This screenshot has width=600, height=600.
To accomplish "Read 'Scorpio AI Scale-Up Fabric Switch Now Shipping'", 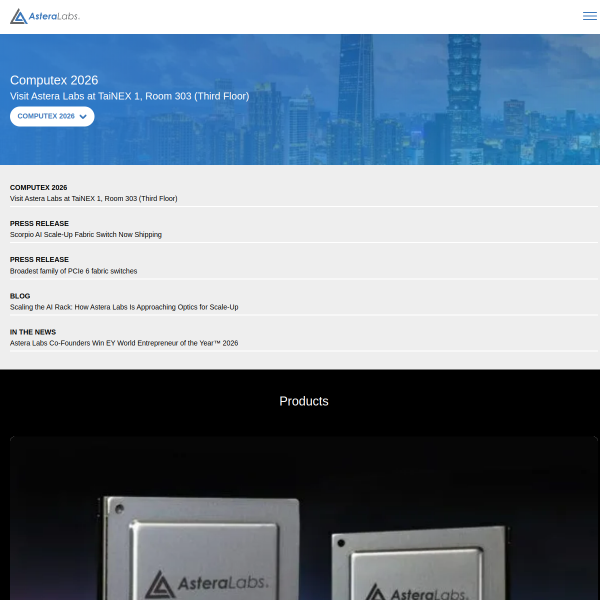I will click(86, 235).
